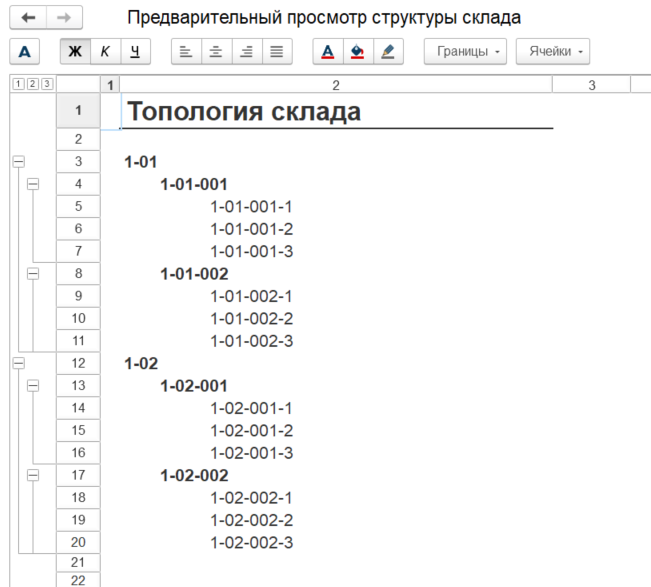651x587 pixels.
Task: Open the Границы dropdown
Action: pyautogui.click(x=466, y=51)
